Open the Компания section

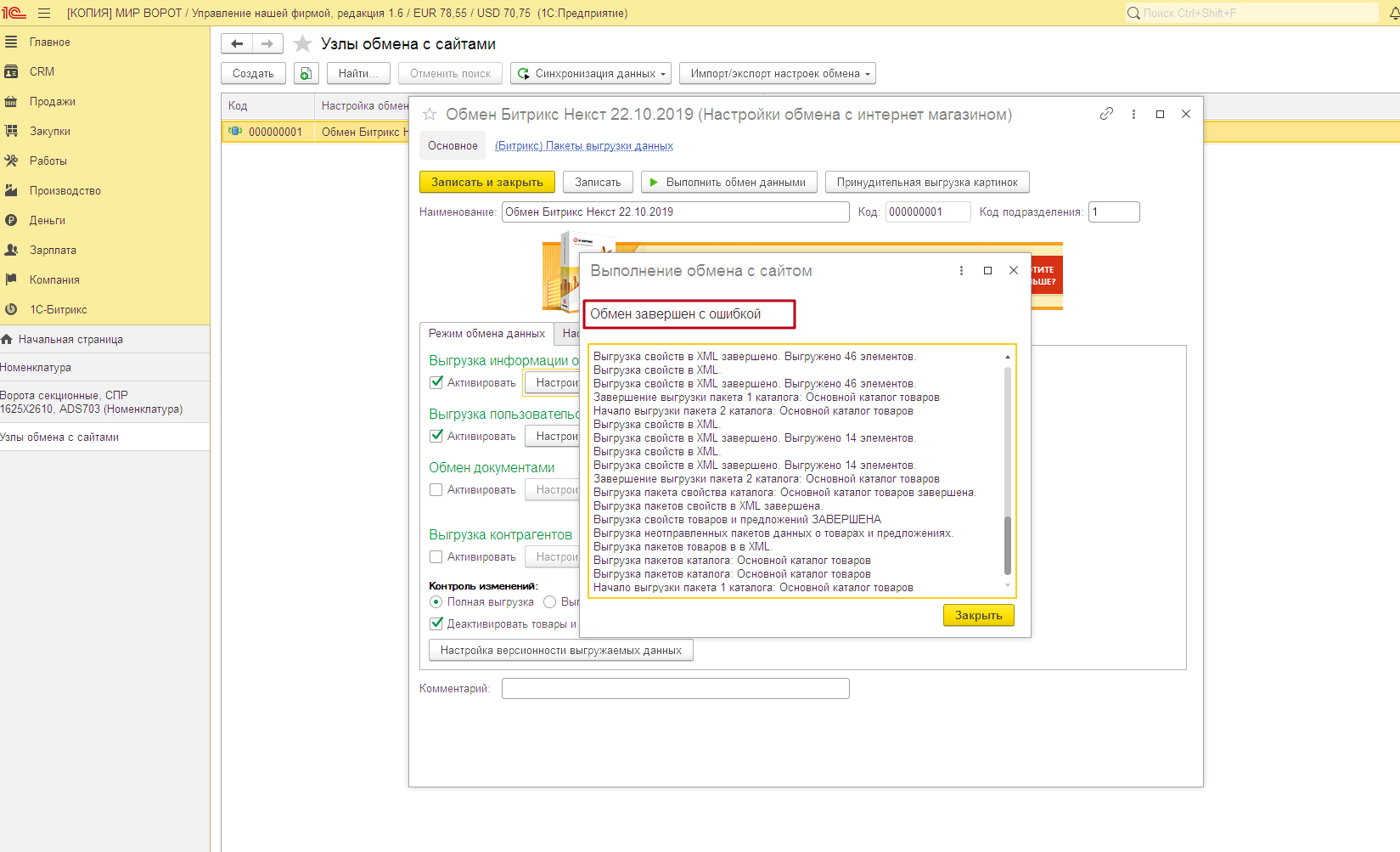(54, 279)
